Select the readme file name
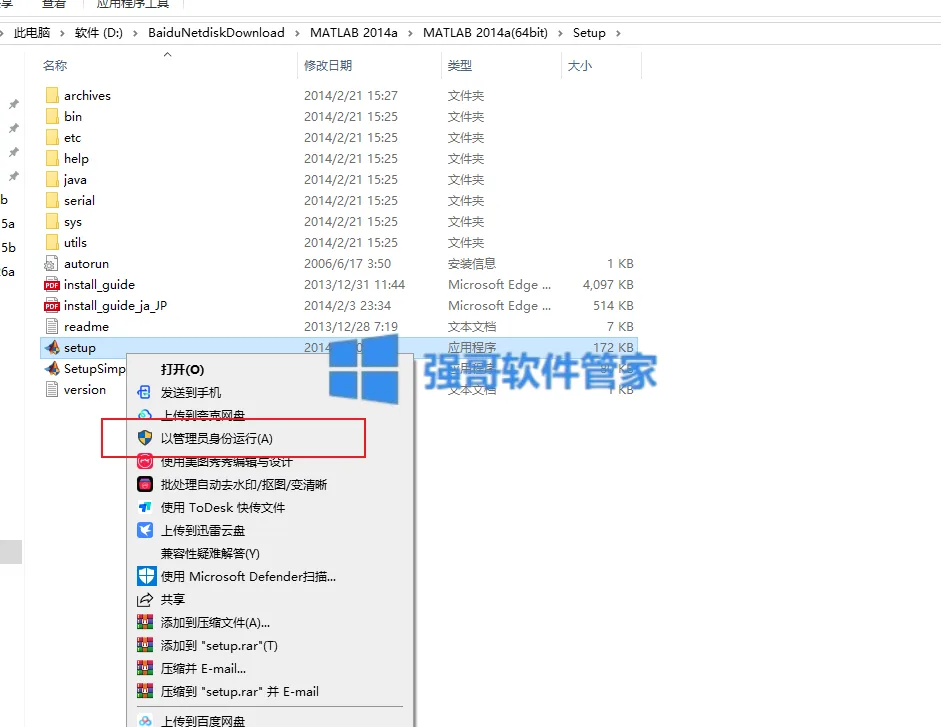The image size is (941, 727). 86,327
